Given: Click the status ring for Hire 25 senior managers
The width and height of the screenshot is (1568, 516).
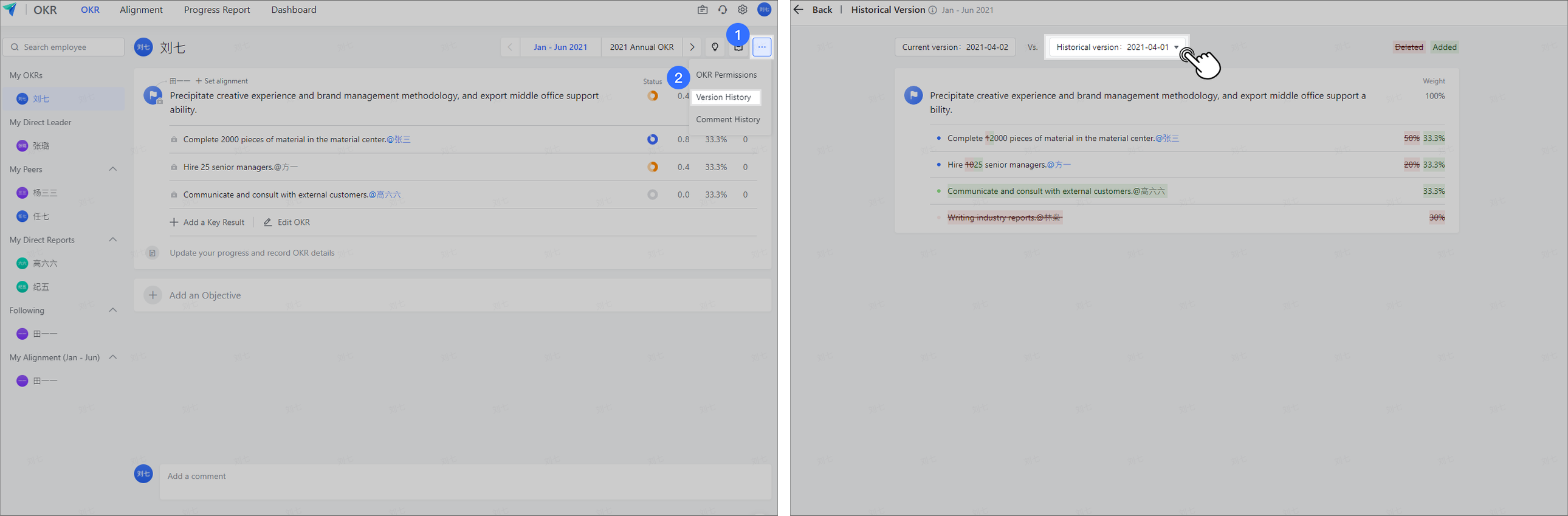Looking at the screenshot, I should pos(653,167).
